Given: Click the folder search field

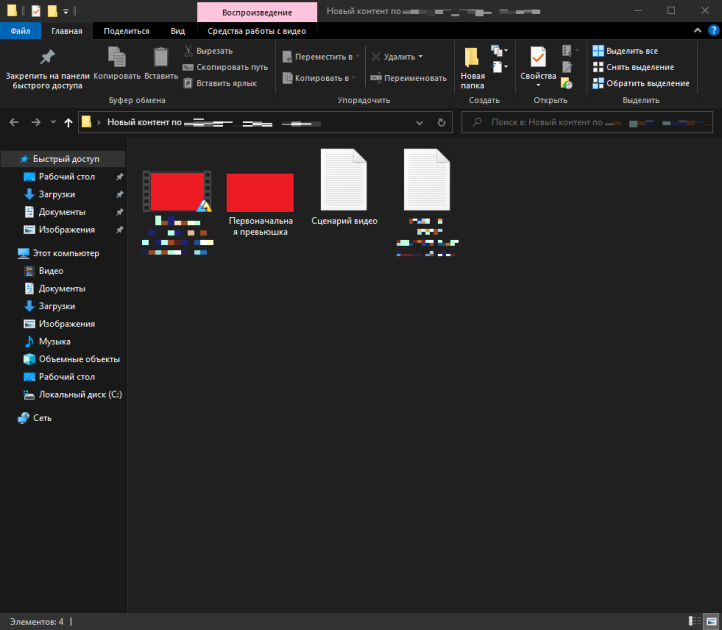Looking at the screenshot, I should (587, 122).
